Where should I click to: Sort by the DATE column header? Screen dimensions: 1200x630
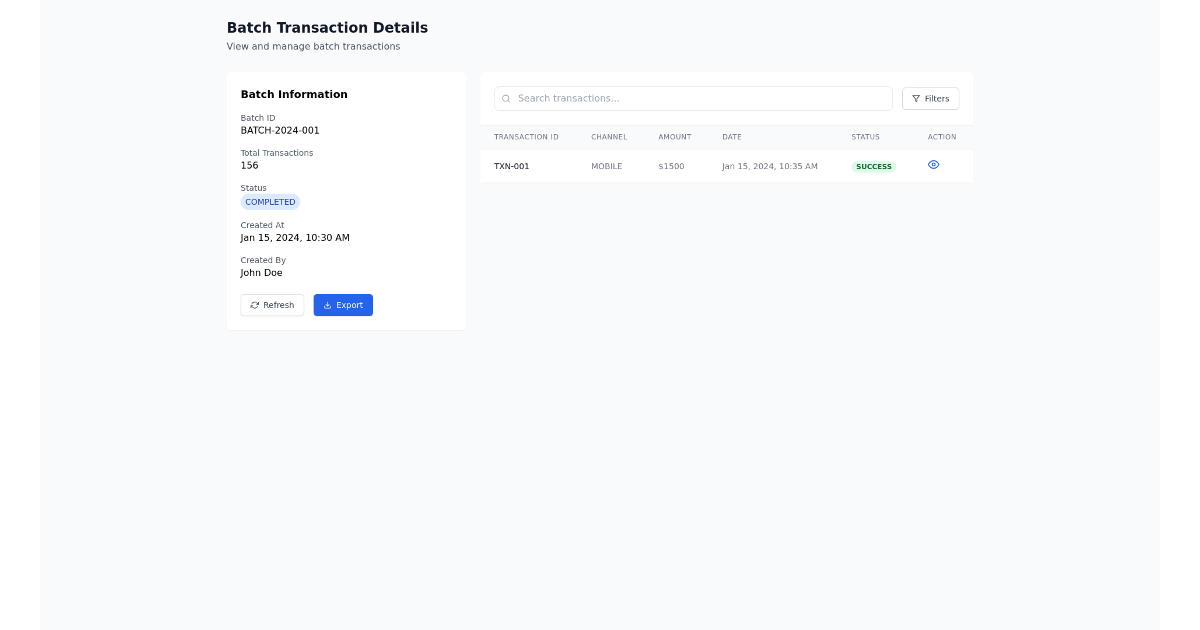[x=732, y=137]
